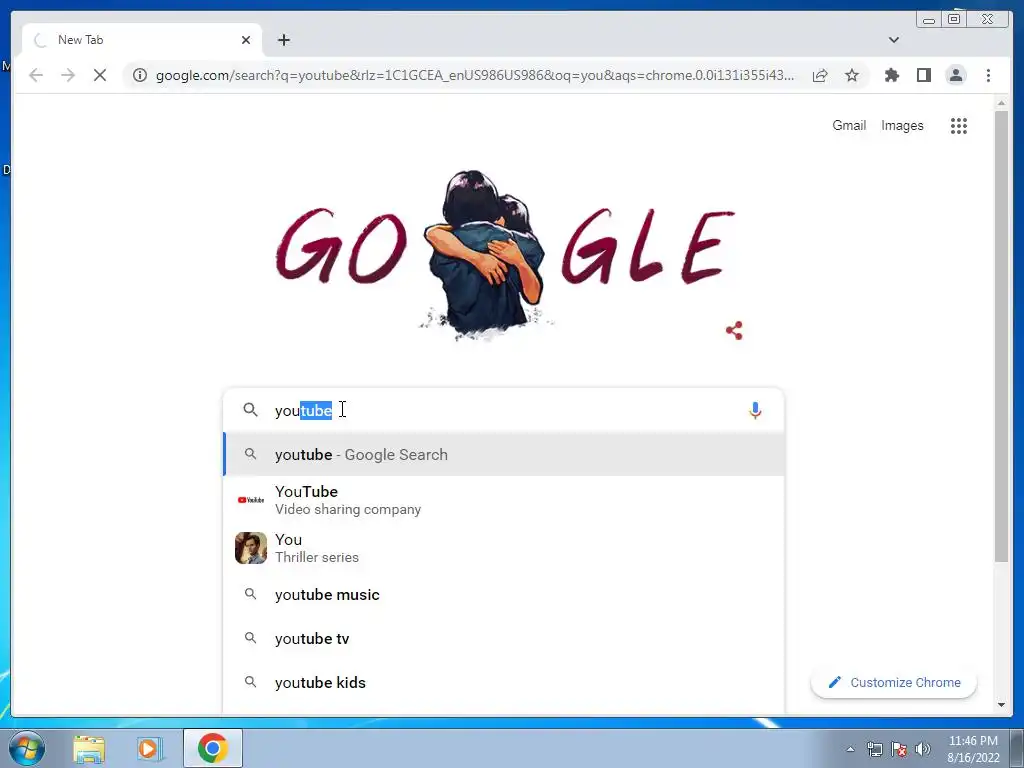Click the vertical scrollbar thumb

click(1001, 336)
